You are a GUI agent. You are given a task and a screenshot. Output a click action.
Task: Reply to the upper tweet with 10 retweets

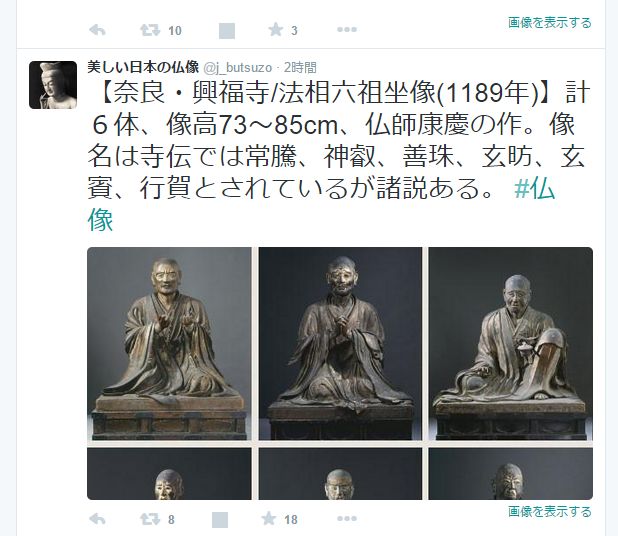click(x=97, y=30)
